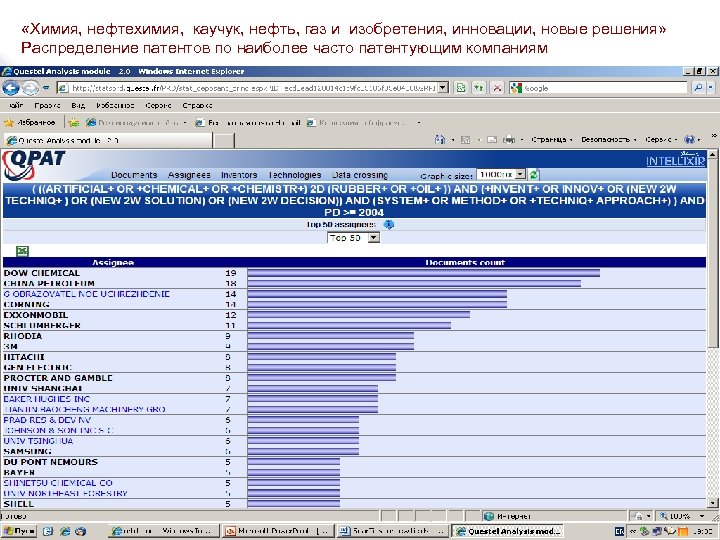Image resolution: width=720 pixels, height=540 pixels.
Task: Go to the Data crossing section
Action: (360, 175)
